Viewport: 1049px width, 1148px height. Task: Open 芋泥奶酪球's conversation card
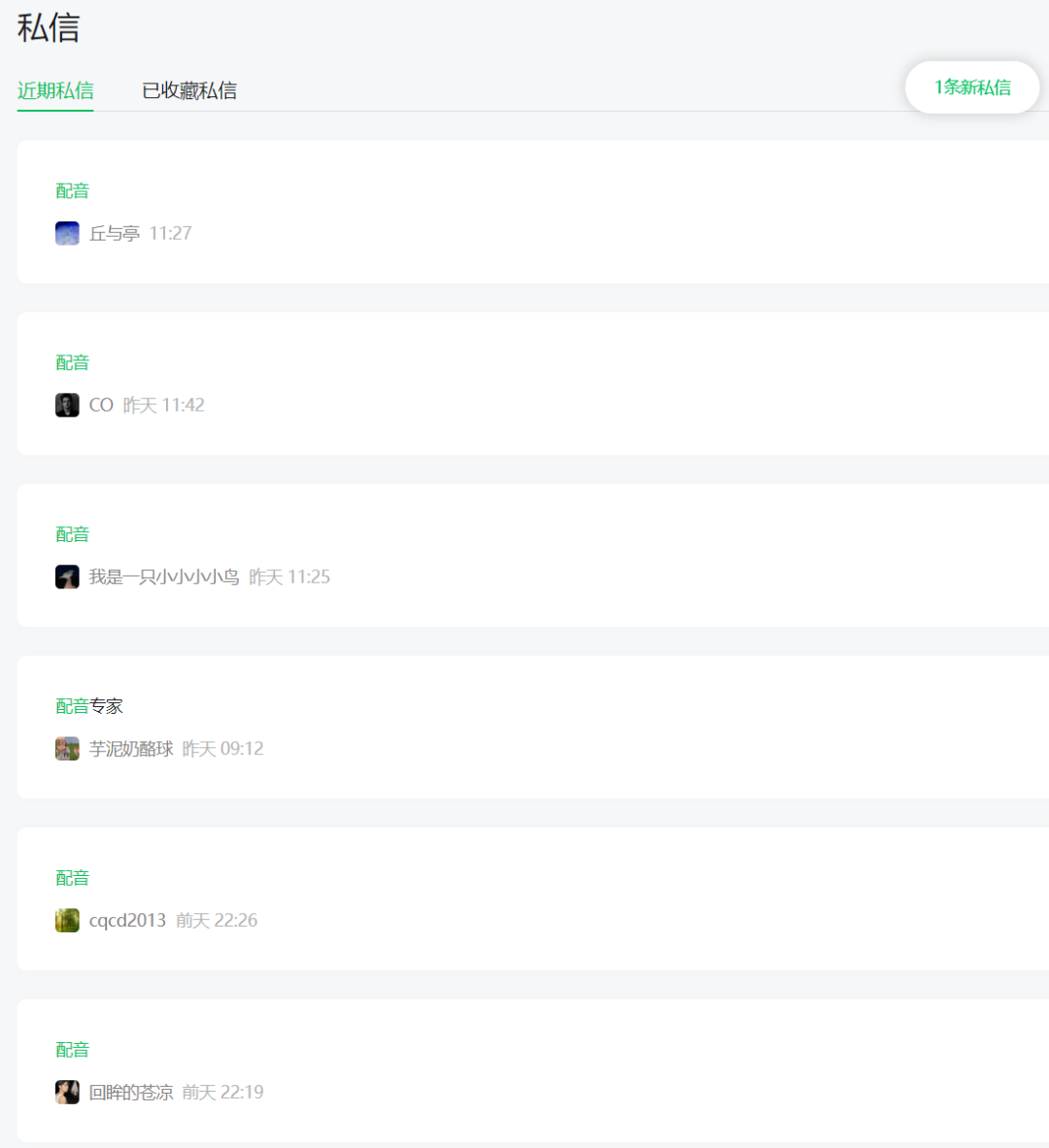[524, 727]
